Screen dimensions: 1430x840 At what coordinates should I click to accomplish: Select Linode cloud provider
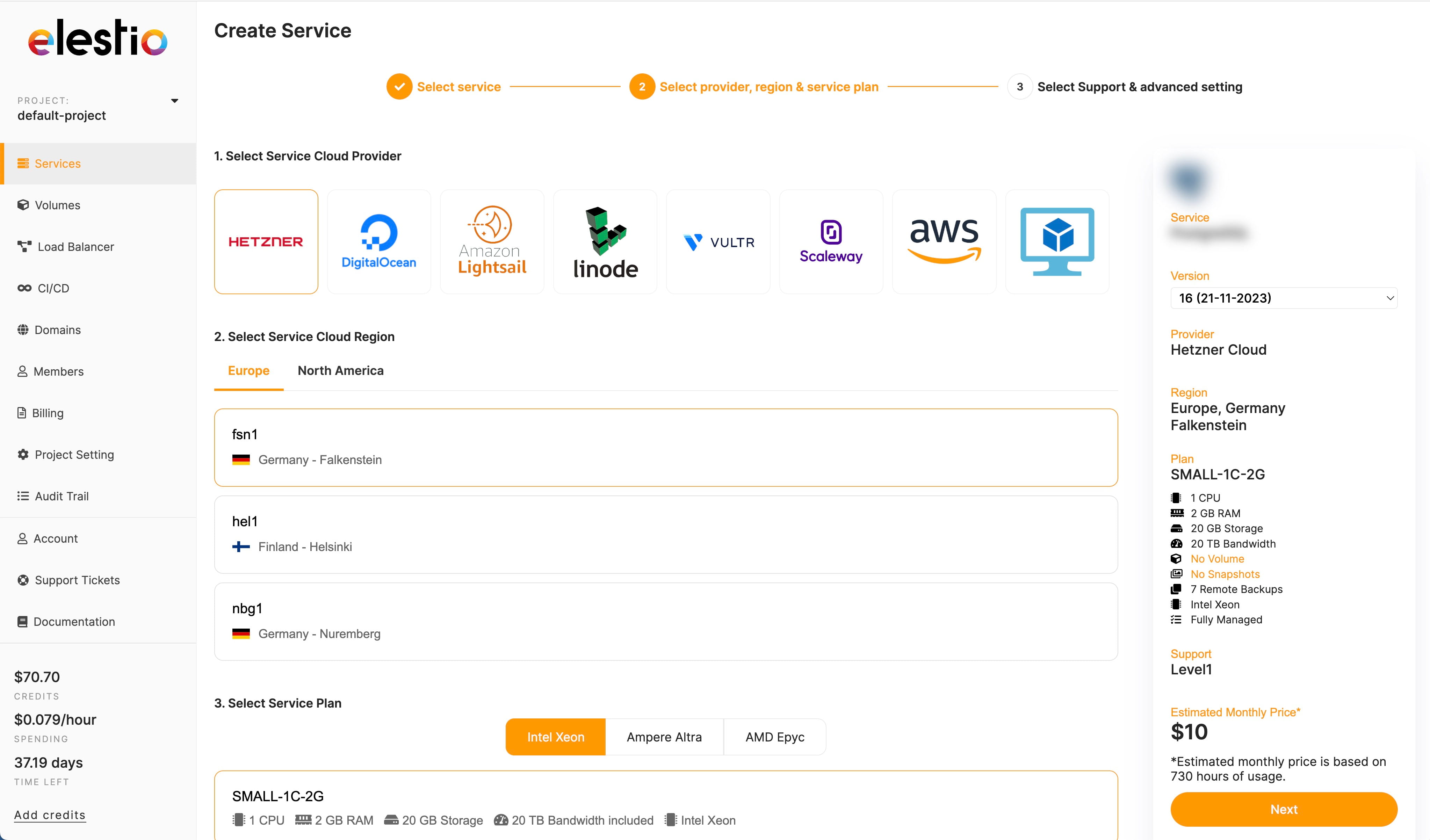(x=605, y=241)
